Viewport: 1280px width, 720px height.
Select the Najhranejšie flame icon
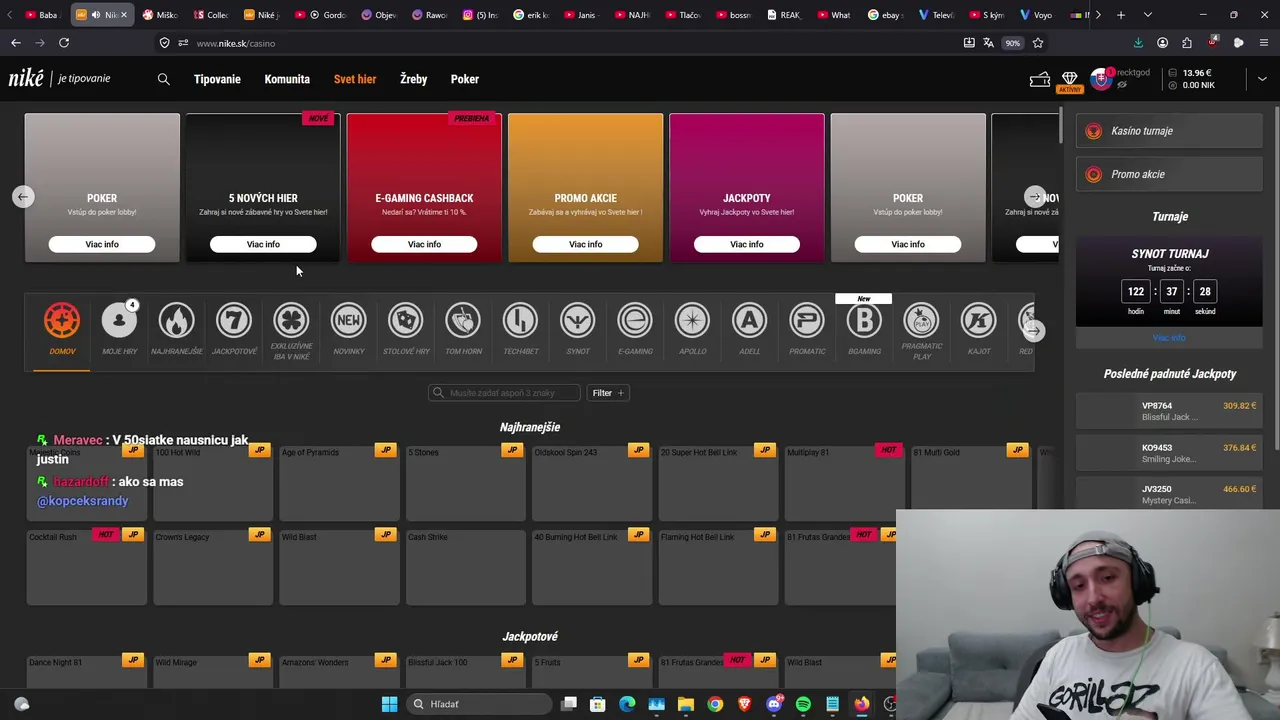[x=176, y=320]
